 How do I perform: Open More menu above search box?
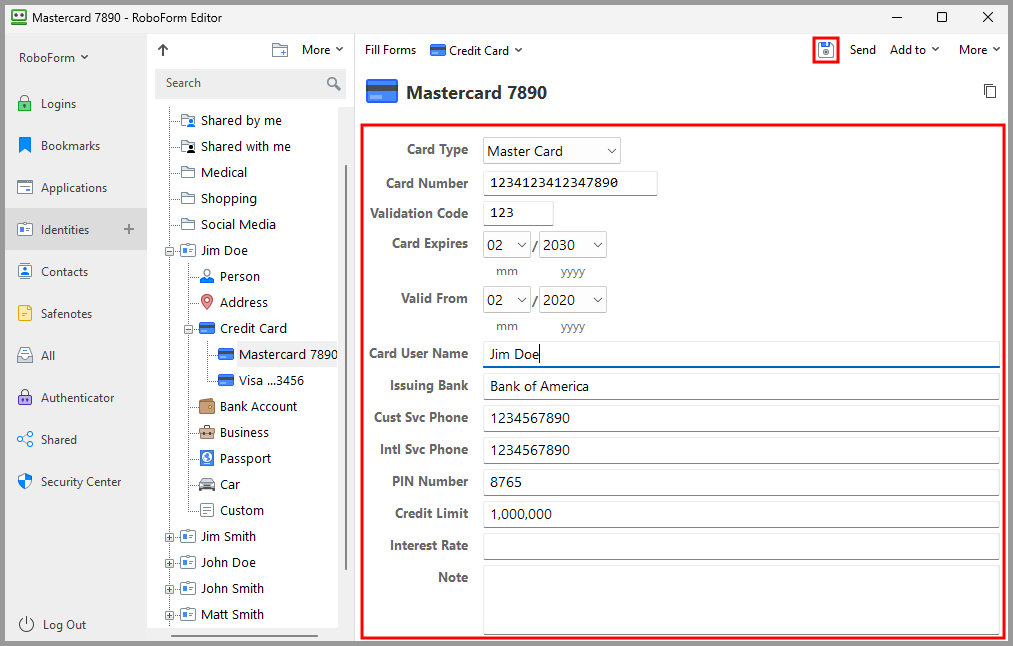point(322,50)
